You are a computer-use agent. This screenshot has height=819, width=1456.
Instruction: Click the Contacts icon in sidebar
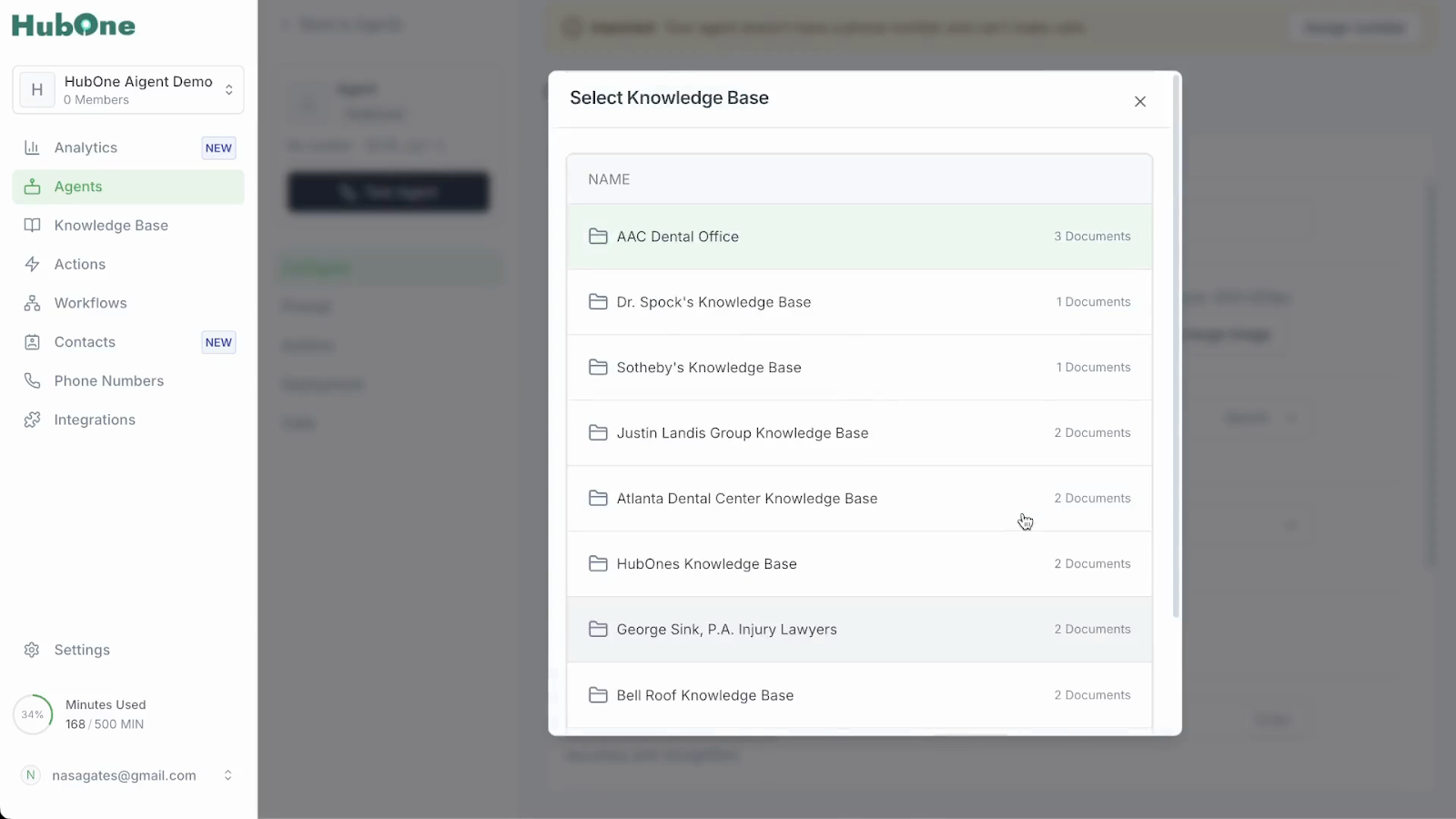(x=32, y=342)
